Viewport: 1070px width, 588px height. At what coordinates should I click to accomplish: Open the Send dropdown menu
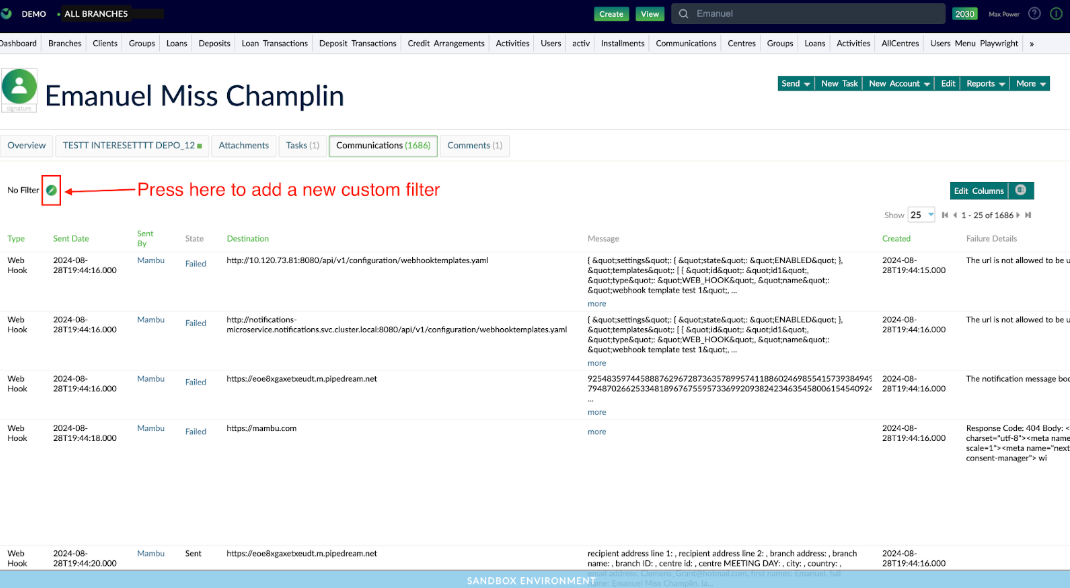(795, 84)
